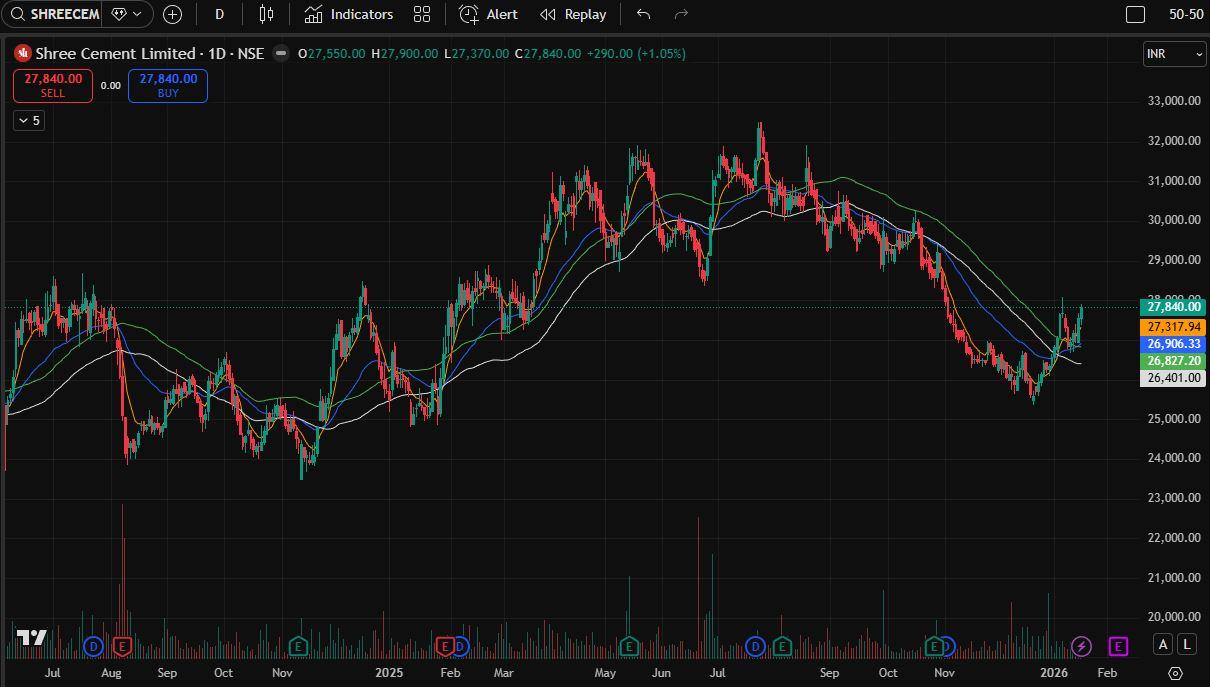Click the blue D dividend marker near Feb 2025
This screenshot has height=687, width=1210.
click(x=460, y=646)
